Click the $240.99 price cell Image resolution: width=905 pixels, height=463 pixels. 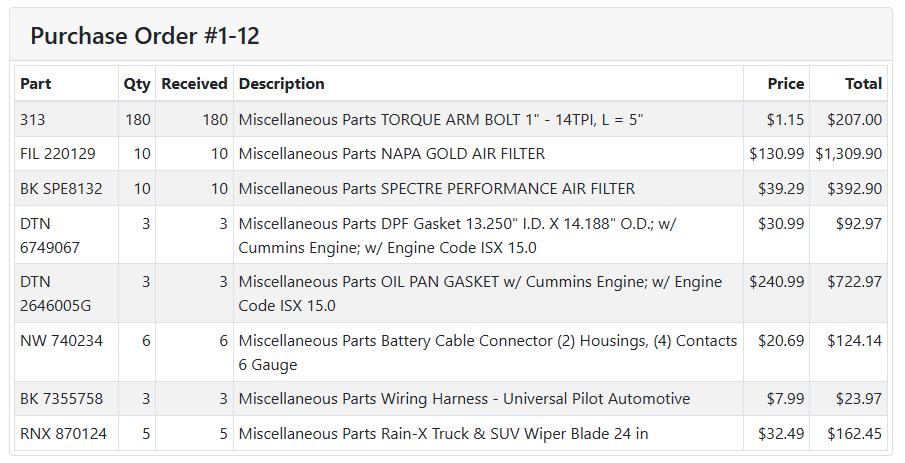(776, 282)
